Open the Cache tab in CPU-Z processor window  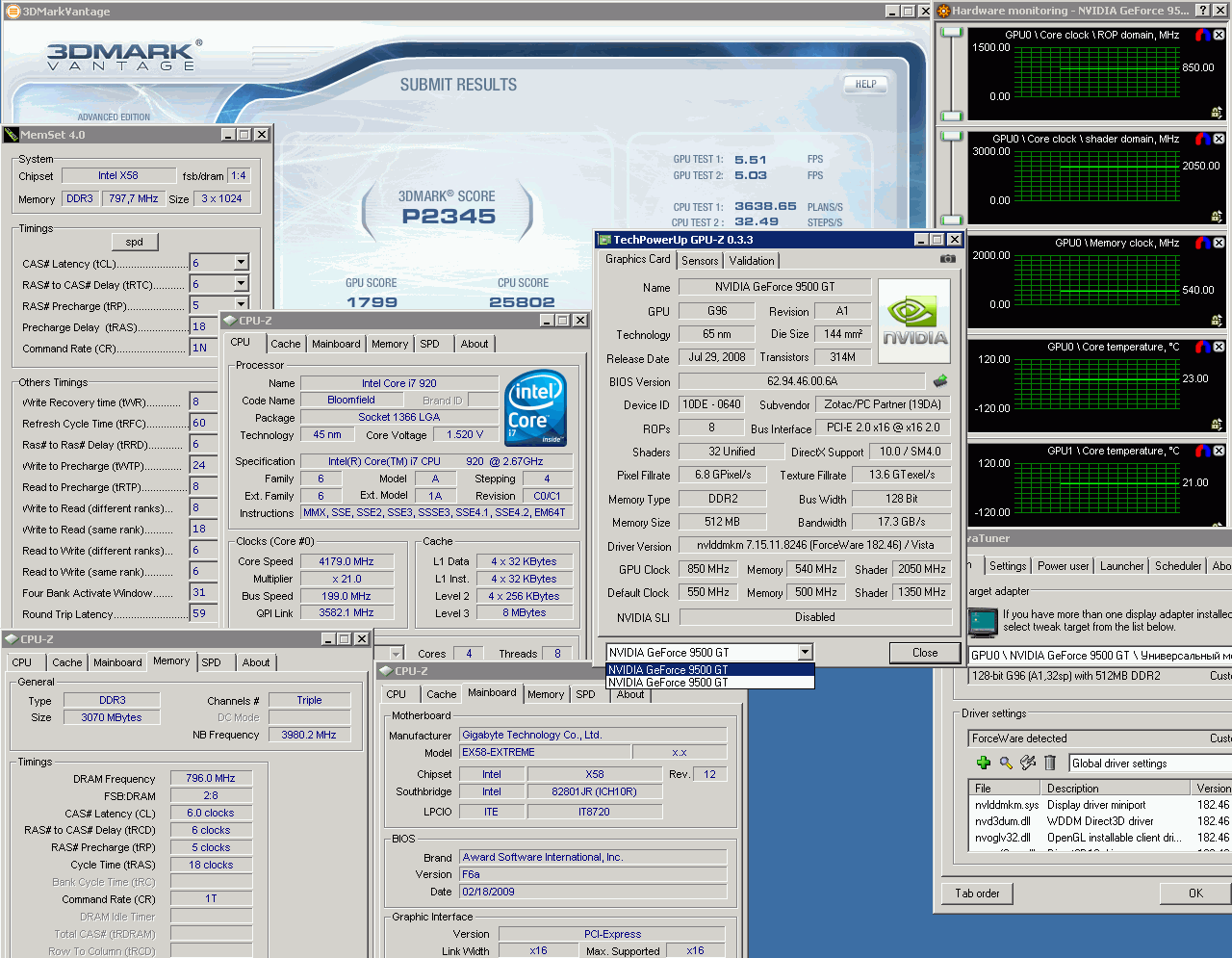pos(286,344)
